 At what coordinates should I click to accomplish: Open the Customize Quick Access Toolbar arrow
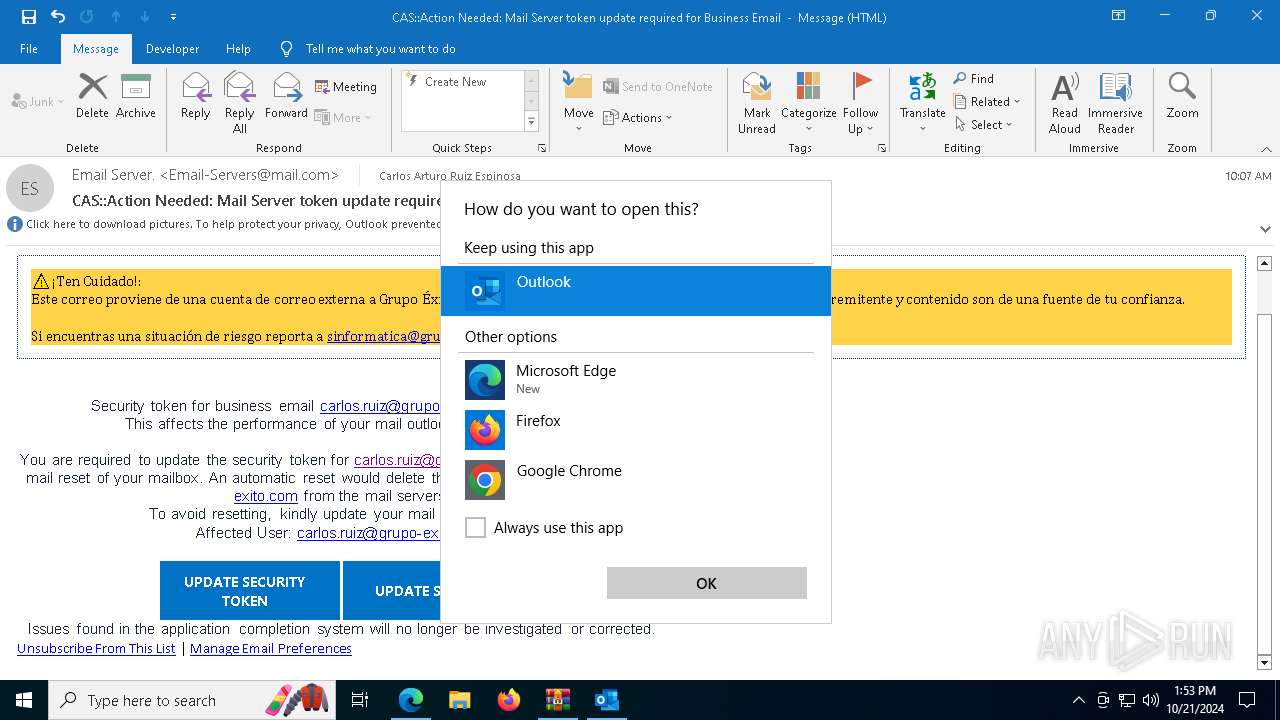tap(174, 17)
